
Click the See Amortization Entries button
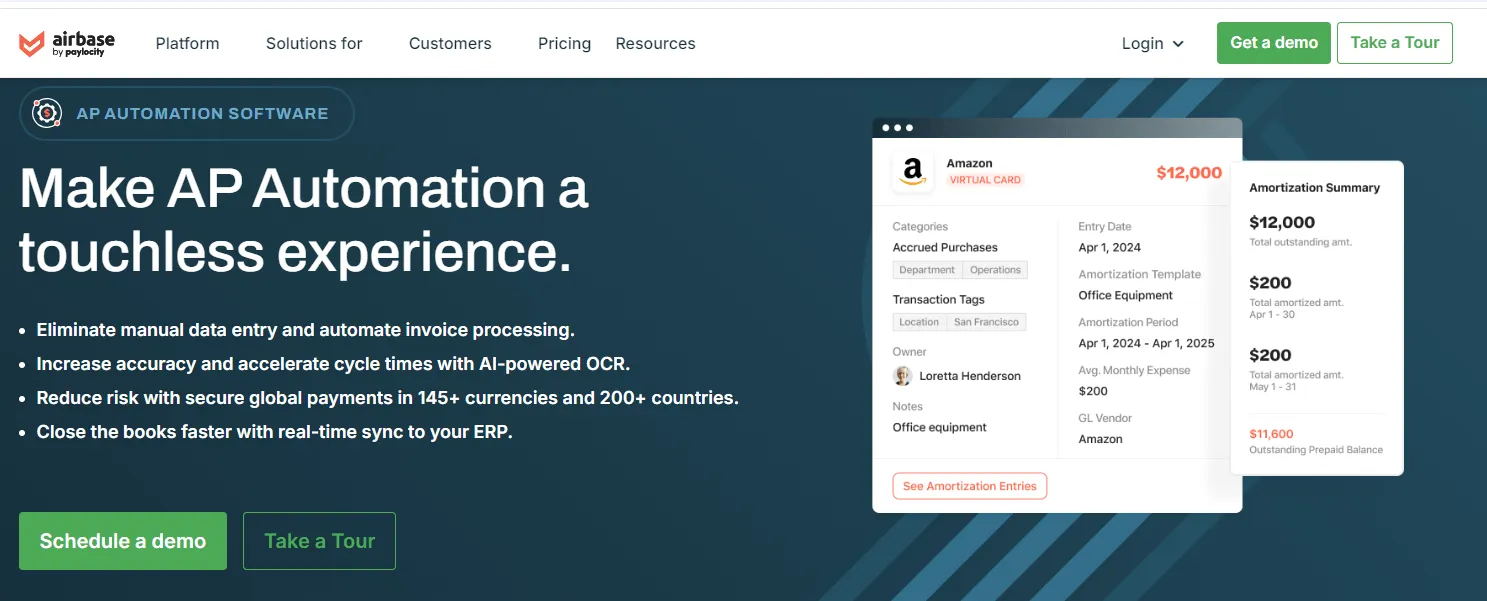[x=969, y=486]
